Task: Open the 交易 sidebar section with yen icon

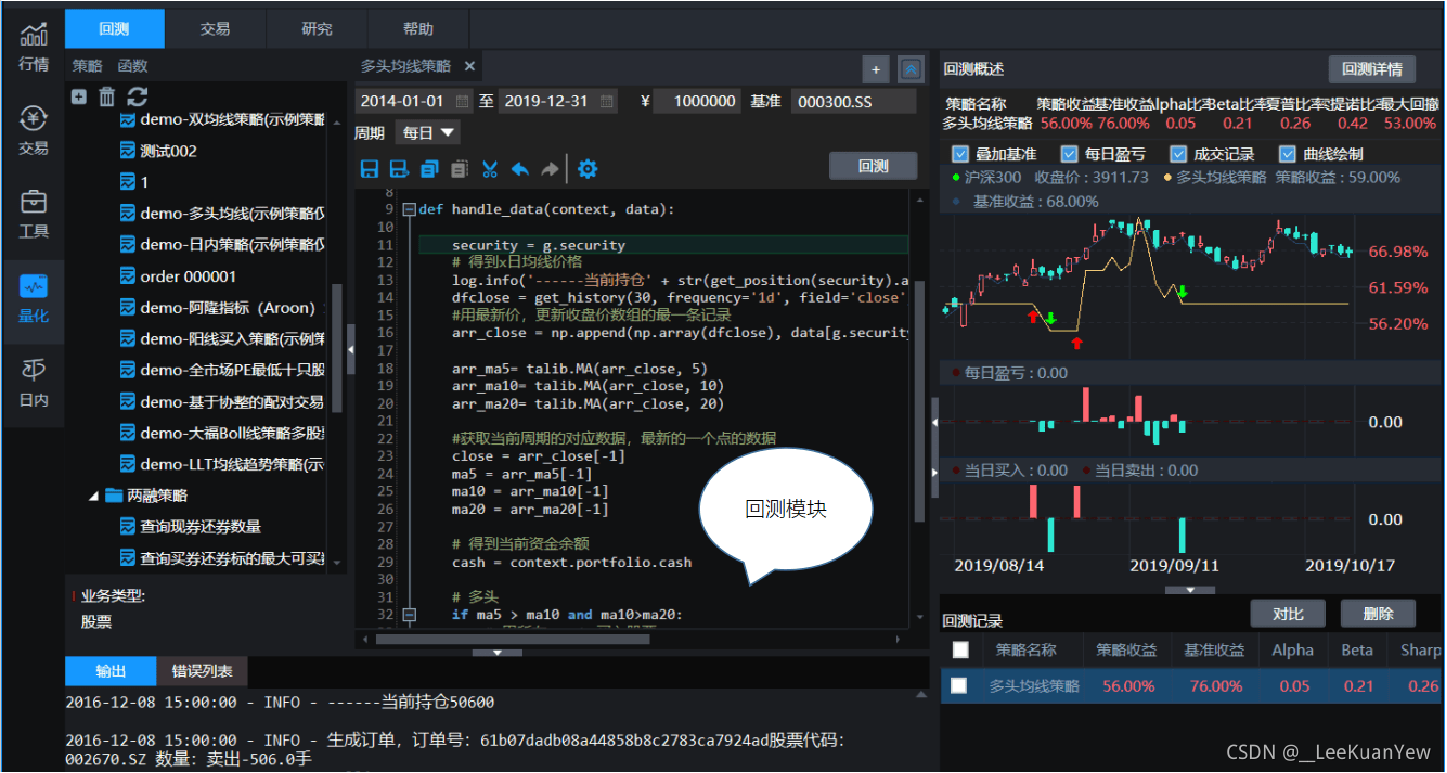Action: 33,131
